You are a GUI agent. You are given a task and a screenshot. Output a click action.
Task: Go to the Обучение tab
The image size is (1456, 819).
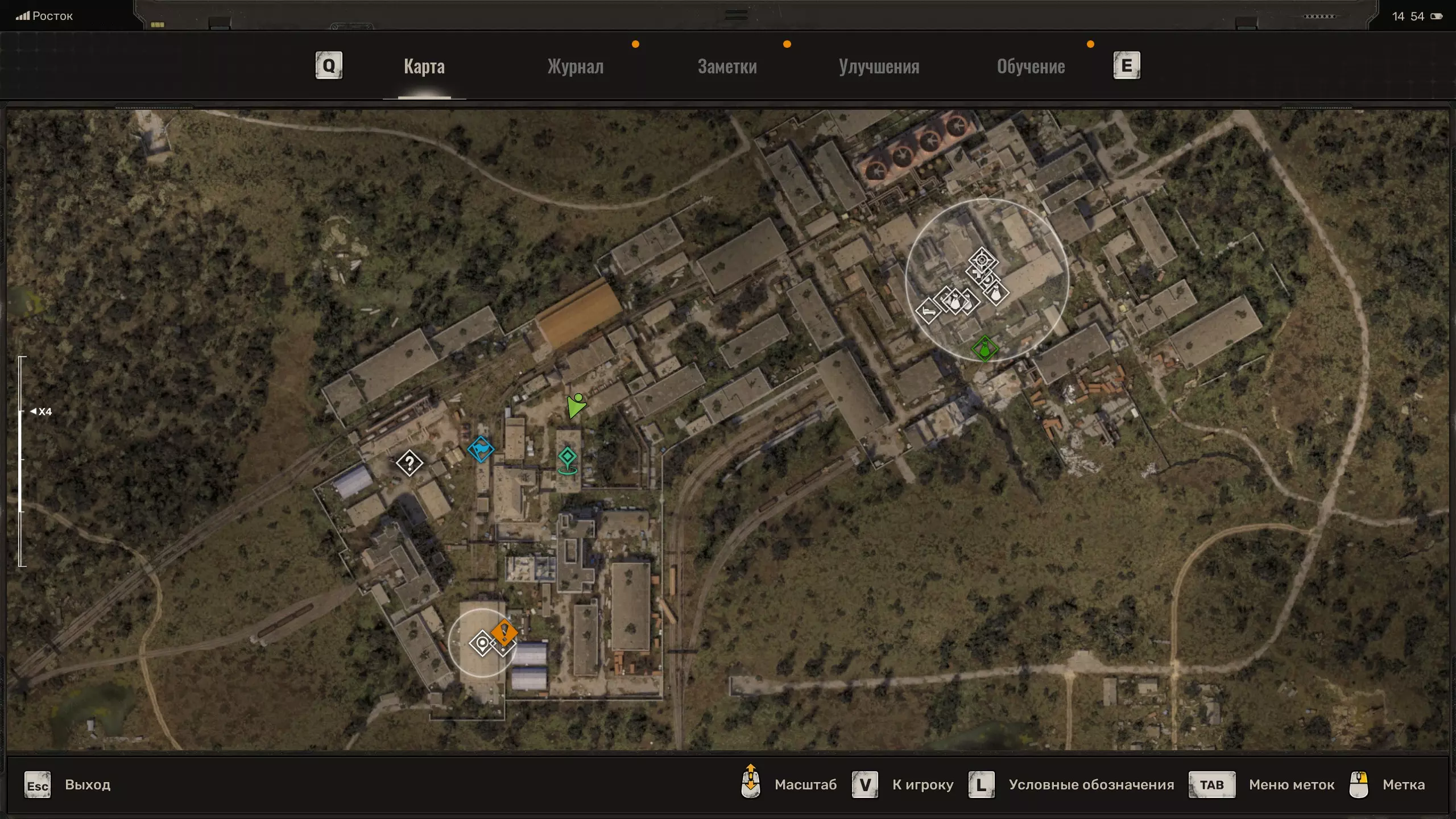[1031, 67]
